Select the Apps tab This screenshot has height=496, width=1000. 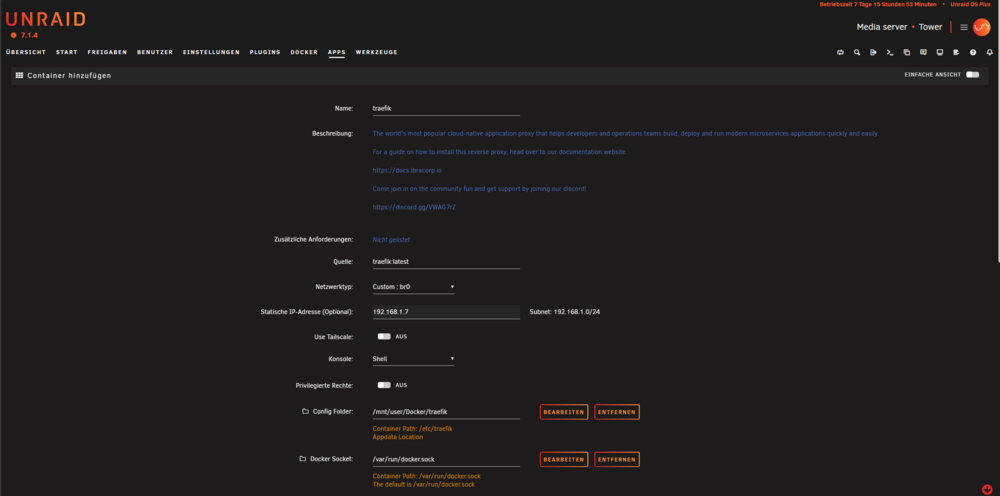pyautogui.click(x=336, y=52)
